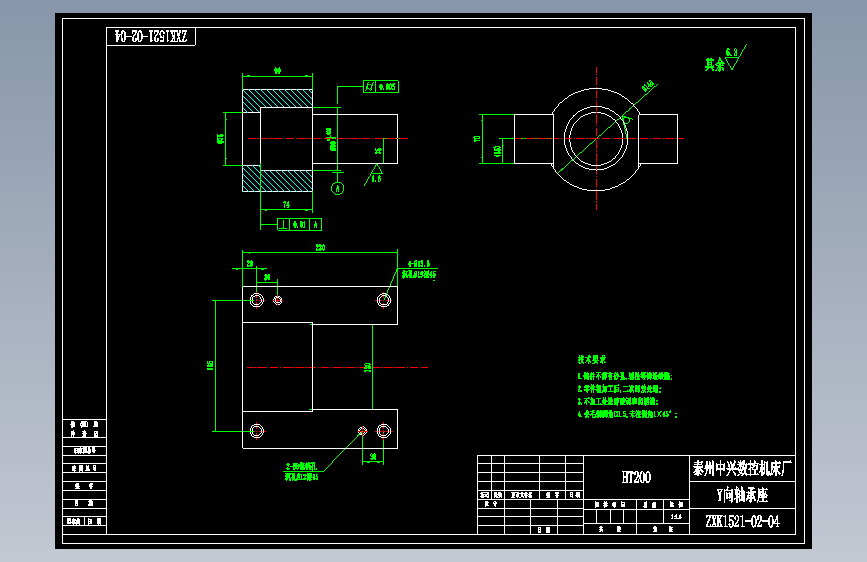This screenshot has width=867, height=562.
Task: Click the 6.3 roughness symbol beside 其余
Action: pos(734,58)
